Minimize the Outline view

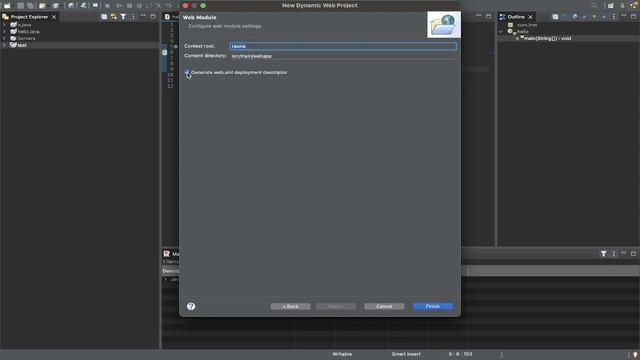pyautogui.click(x=623, y=16)
